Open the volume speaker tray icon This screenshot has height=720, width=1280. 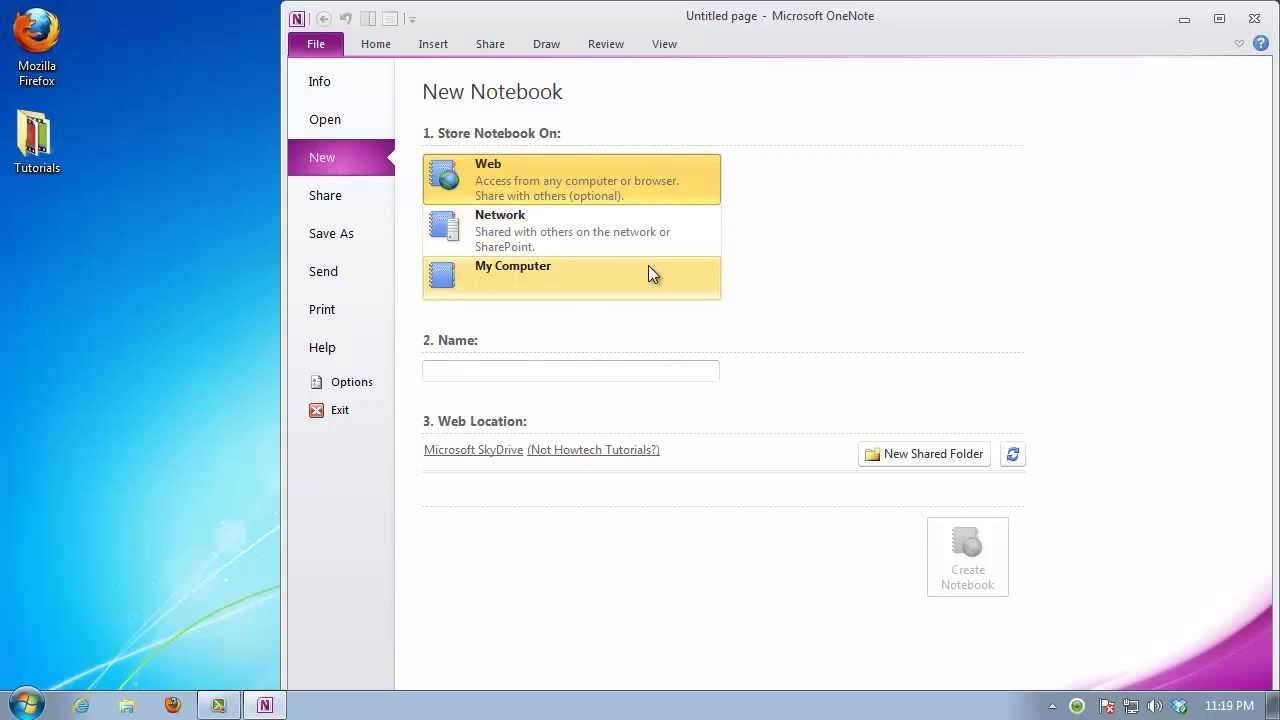(1154, 706)
